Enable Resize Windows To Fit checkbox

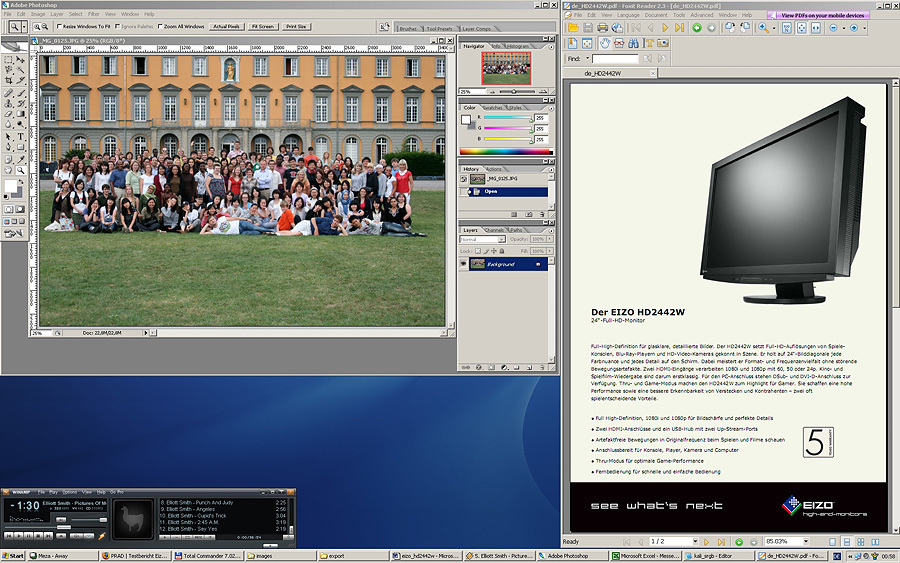60,26
